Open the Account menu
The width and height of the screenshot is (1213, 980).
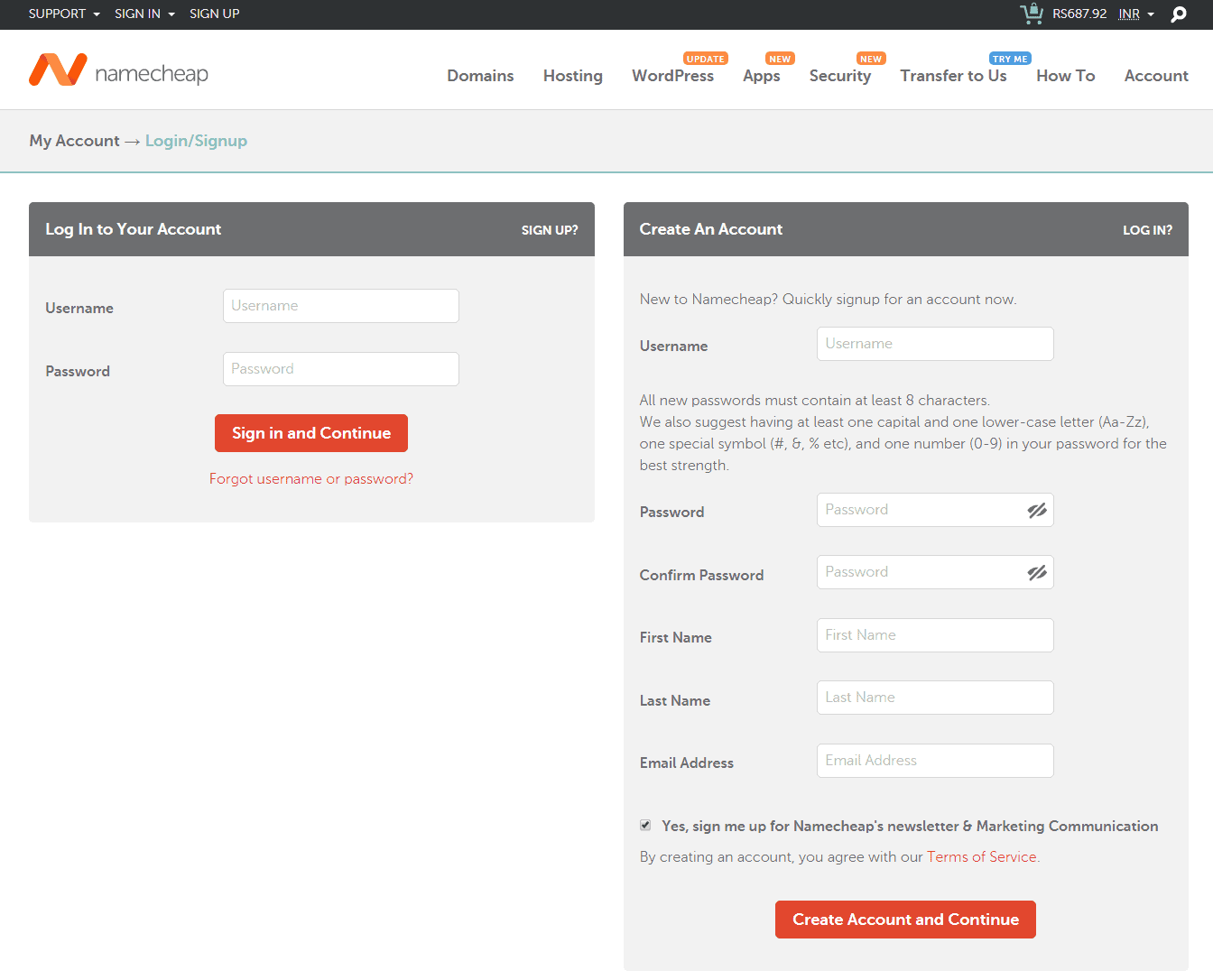pyautogui.click(x=1156, y=76)
